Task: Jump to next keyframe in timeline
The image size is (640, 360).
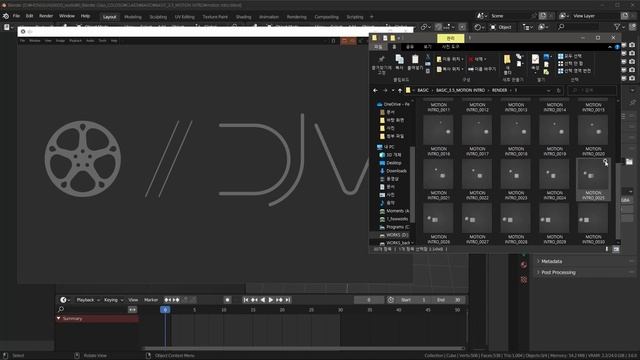Action: (x=279, y=300)
